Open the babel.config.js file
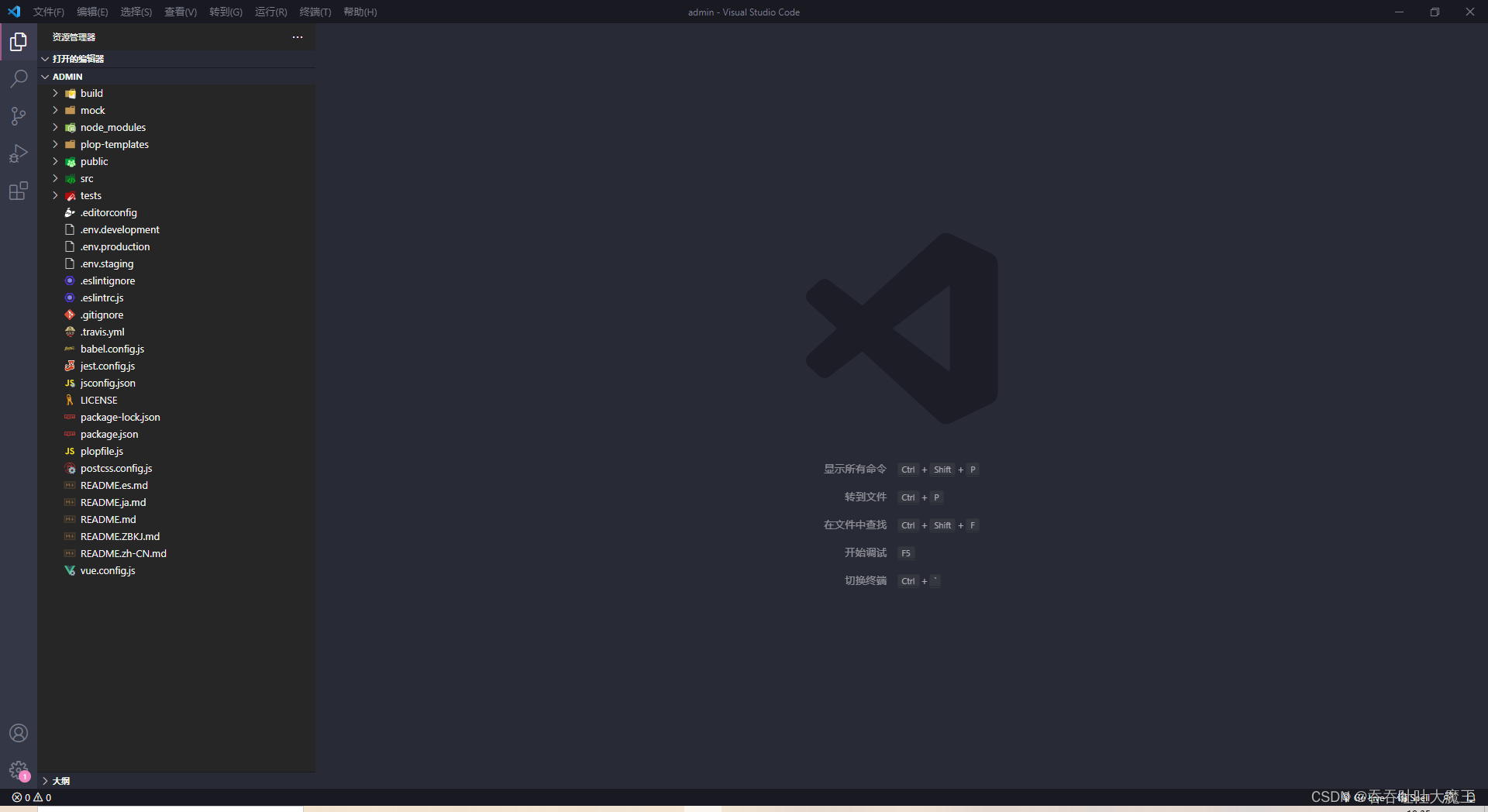 [x=176, y=349]
